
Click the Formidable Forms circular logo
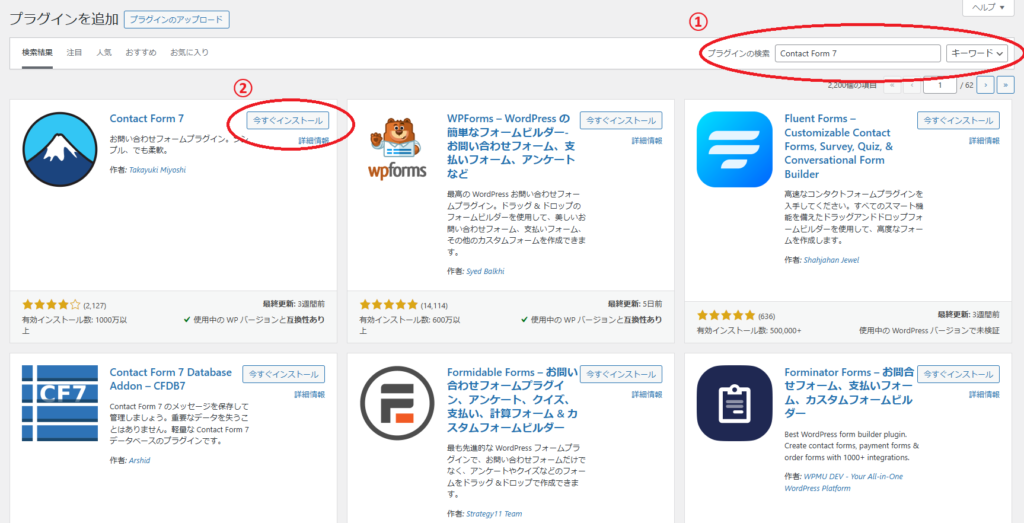397,403
